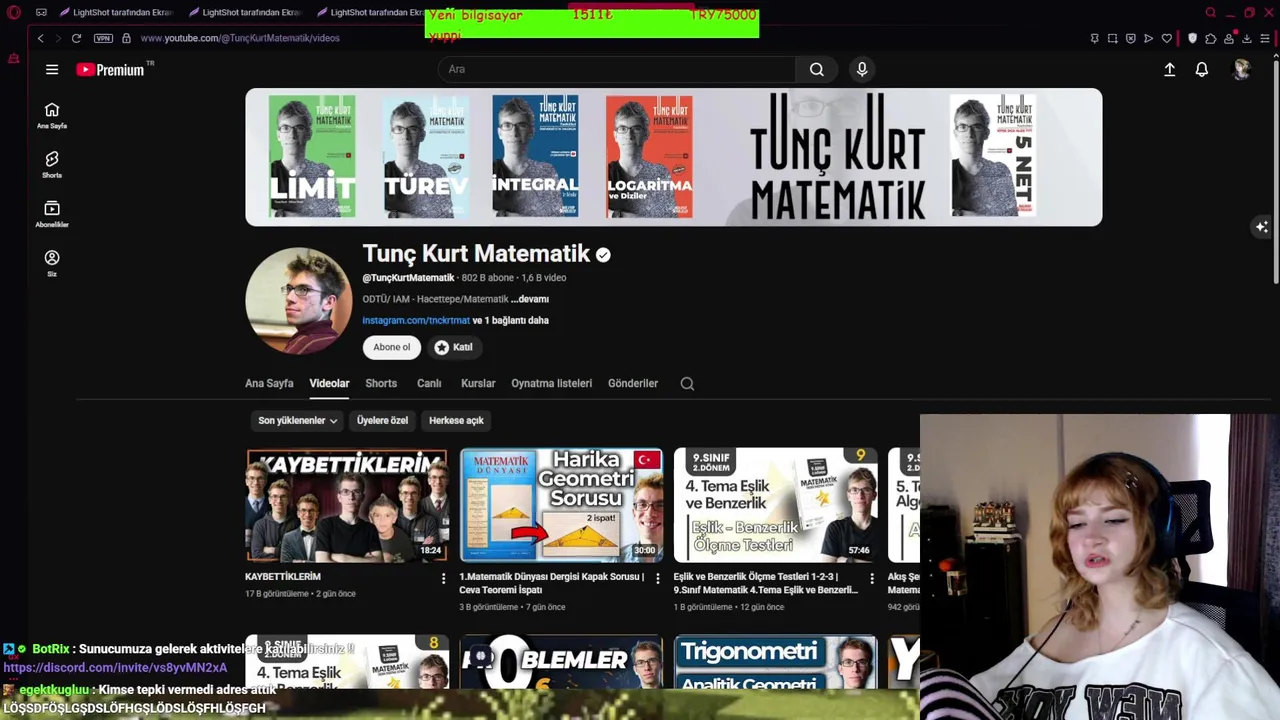The height and width of the screenshot is (720, 1280).
Task: Open Eşlik ve Benzerlik Ölçme Testleri title
Action: (x=765, y=583)
